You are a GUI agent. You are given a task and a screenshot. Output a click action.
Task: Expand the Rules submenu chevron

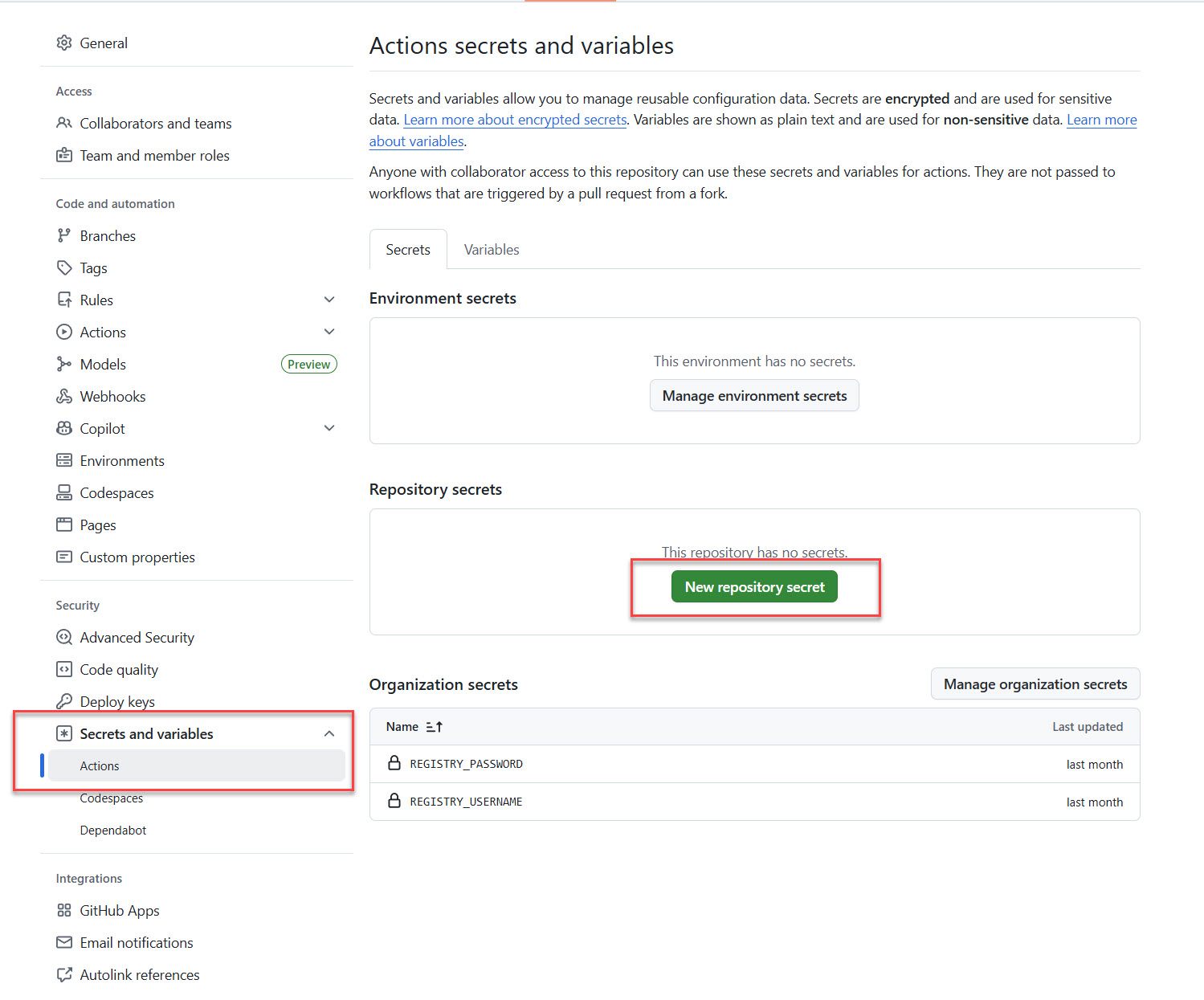(x=329, y=300)
